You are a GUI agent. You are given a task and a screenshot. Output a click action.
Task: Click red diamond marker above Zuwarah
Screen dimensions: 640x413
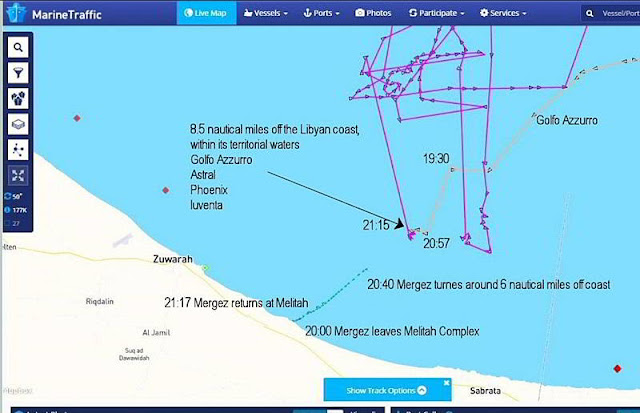(x=166, y=190)
